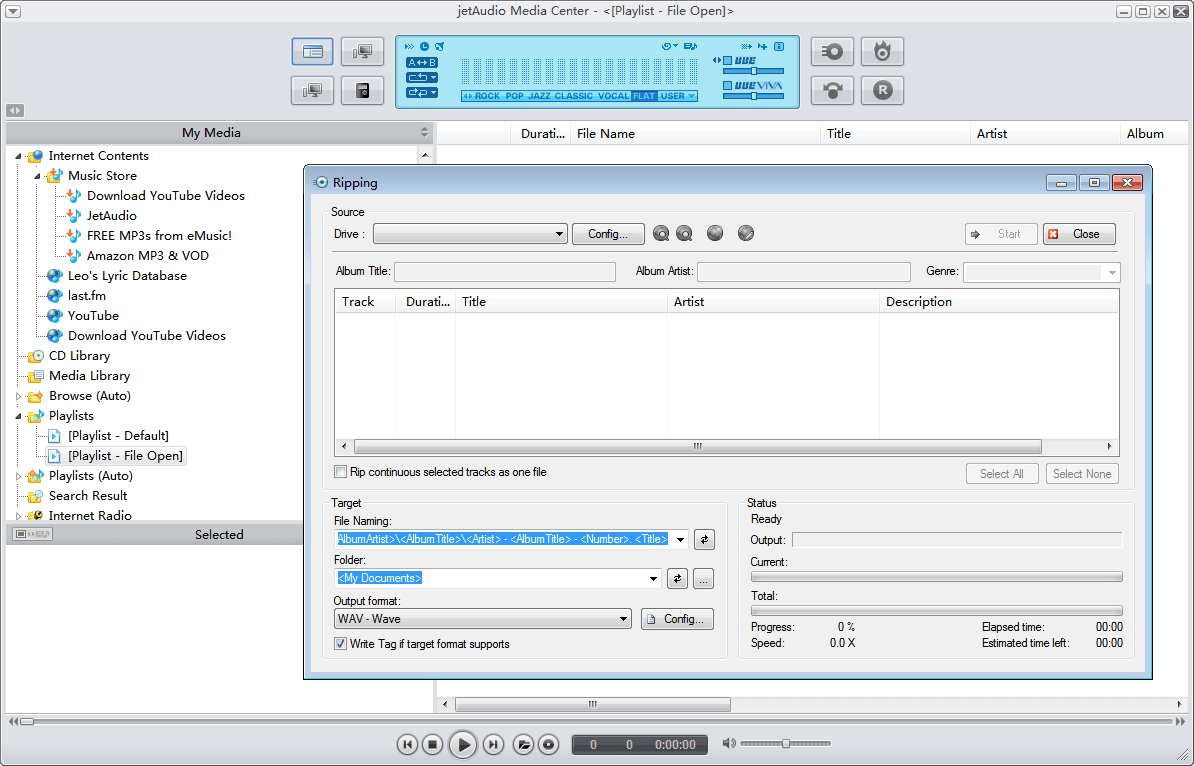Open the Folder dropdown arrow
The height and width of the screenshot is (766, 1194).
pyautogui.click(x=653, y=579)
